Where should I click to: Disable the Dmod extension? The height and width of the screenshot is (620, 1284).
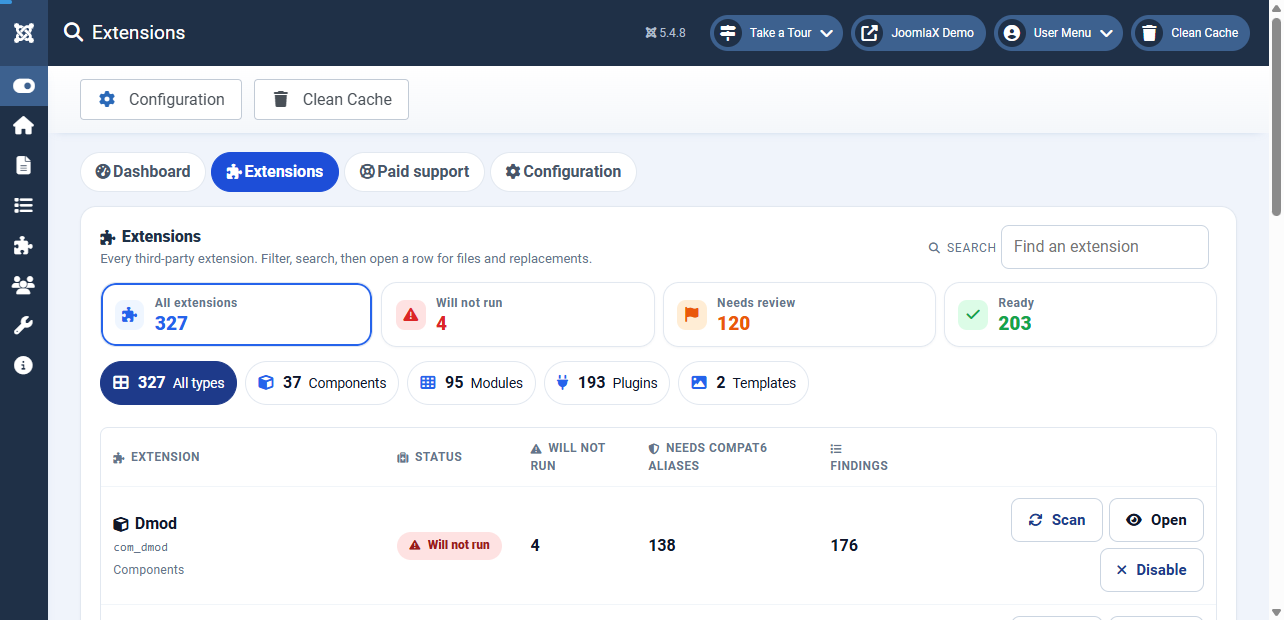click(x=1151, y=570)
